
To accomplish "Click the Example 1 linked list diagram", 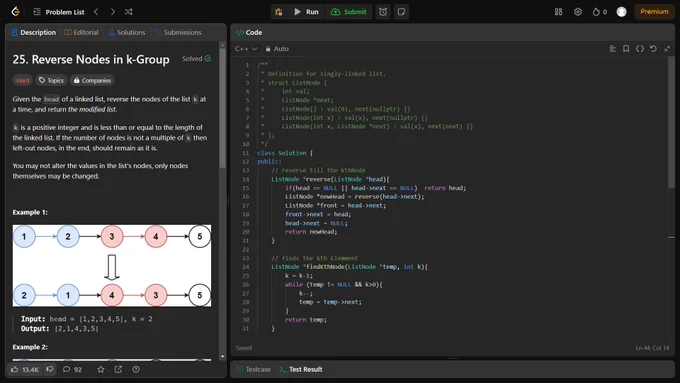I will point(112,265).
